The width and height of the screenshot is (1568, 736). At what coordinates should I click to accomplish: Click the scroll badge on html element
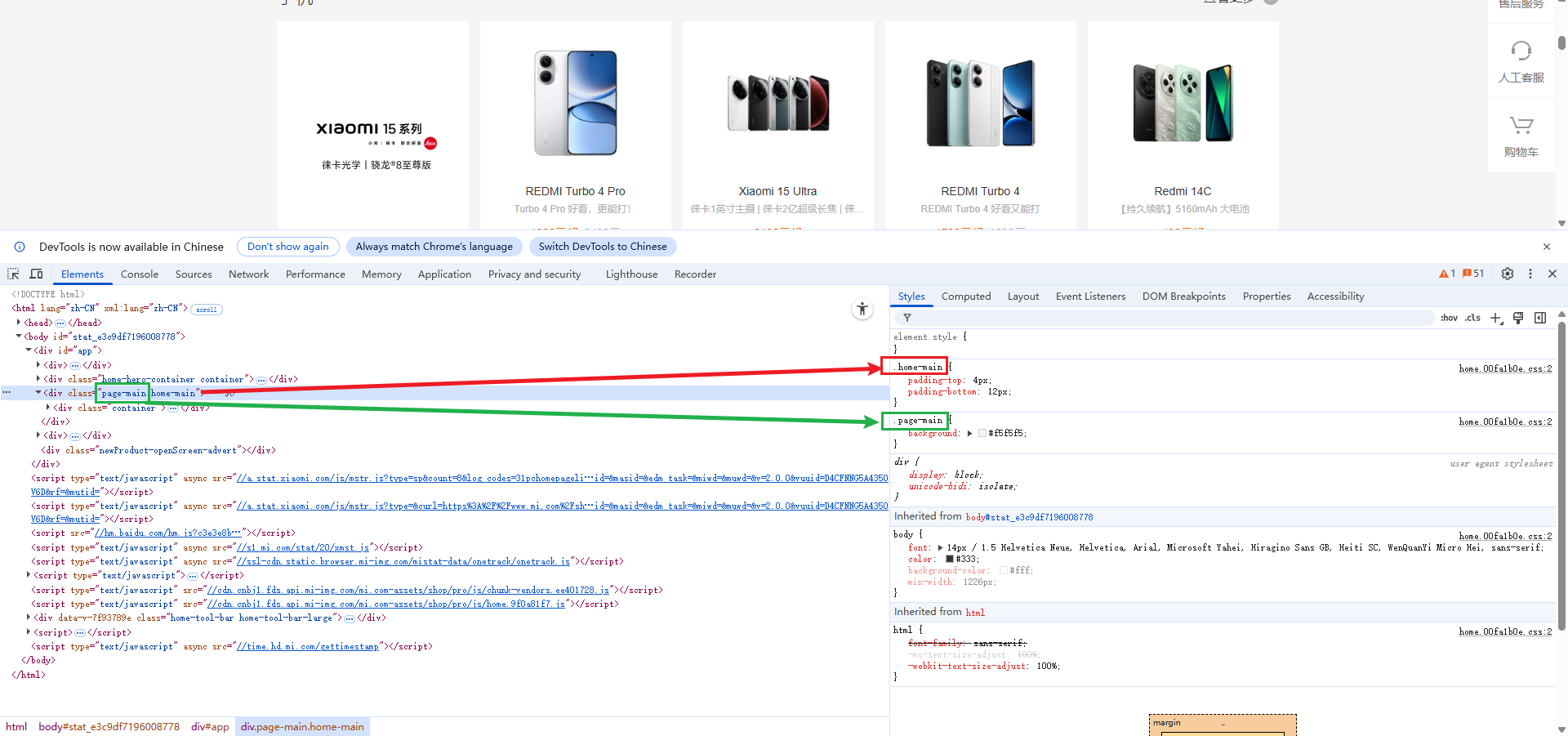click(x=207, y=310)
